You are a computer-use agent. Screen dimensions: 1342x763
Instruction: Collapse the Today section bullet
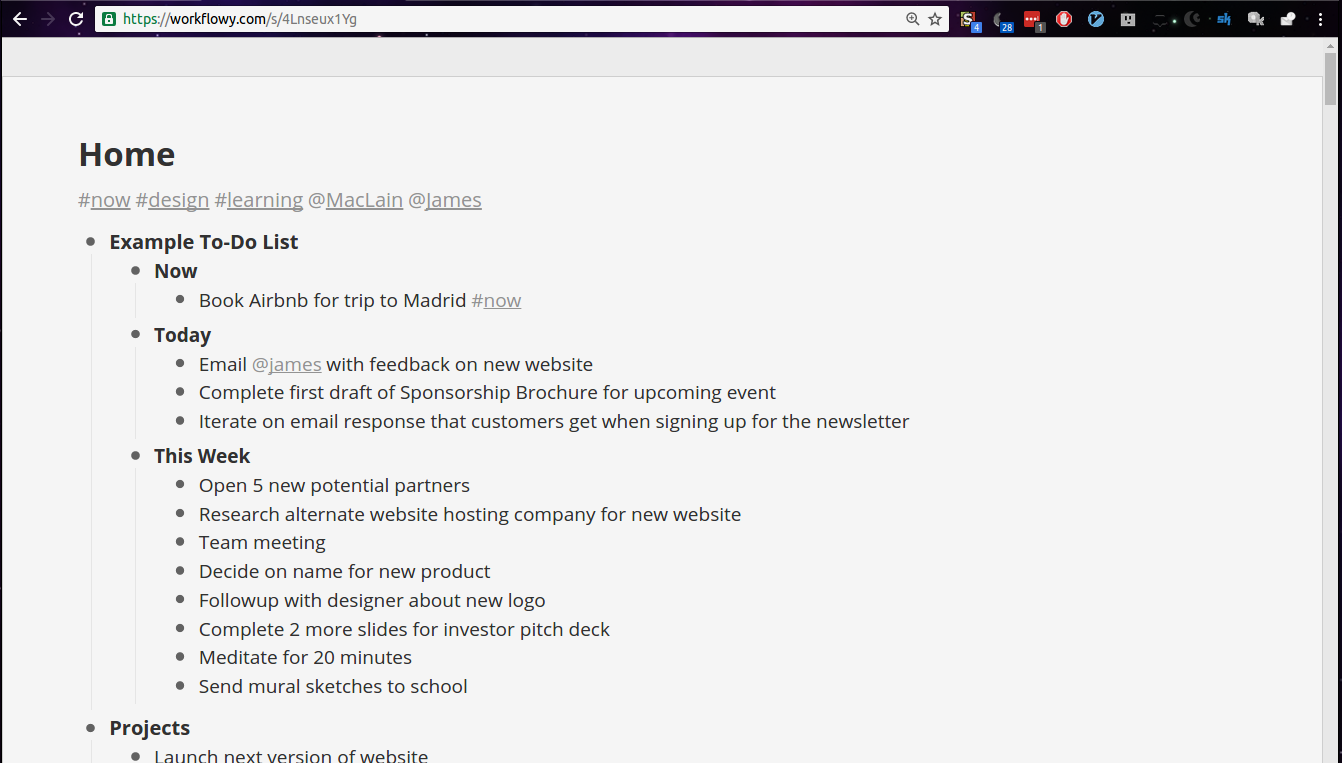click(136, 335)
